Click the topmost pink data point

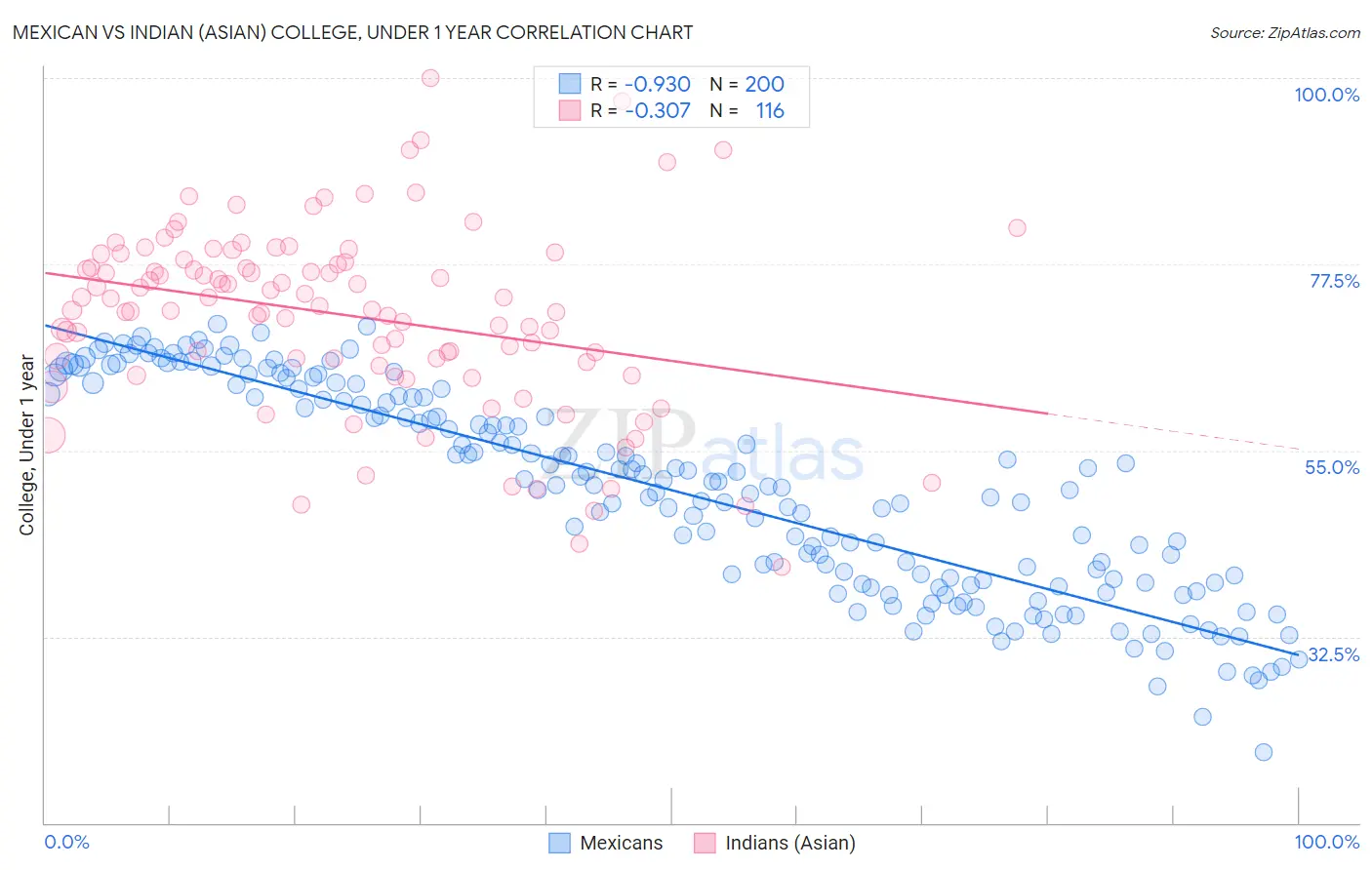(430, 78)
